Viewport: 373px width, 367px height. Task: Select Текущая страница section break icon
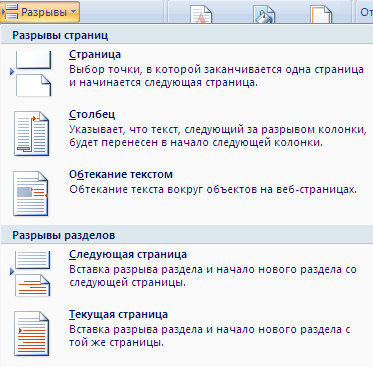(31, 333)
